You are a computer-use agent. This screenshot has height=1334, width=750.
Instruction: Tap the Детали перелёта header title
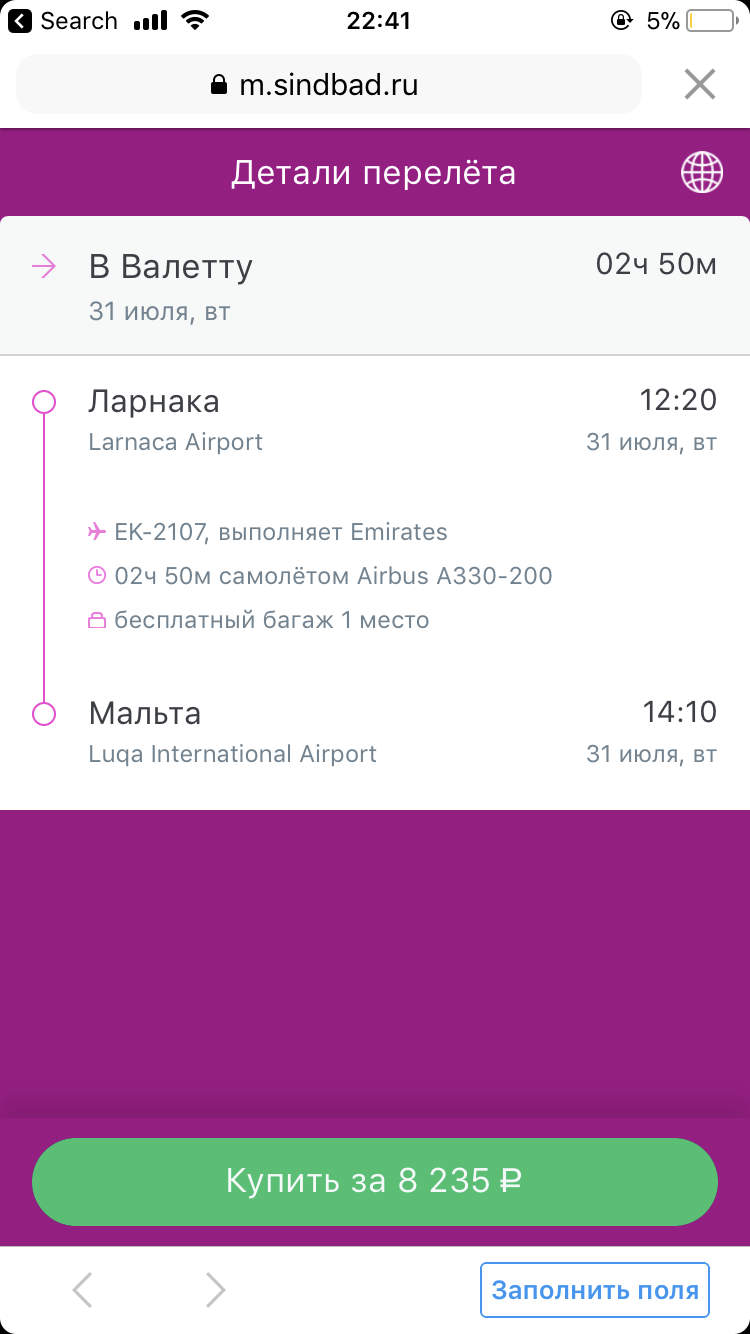[x=374, y=173]
